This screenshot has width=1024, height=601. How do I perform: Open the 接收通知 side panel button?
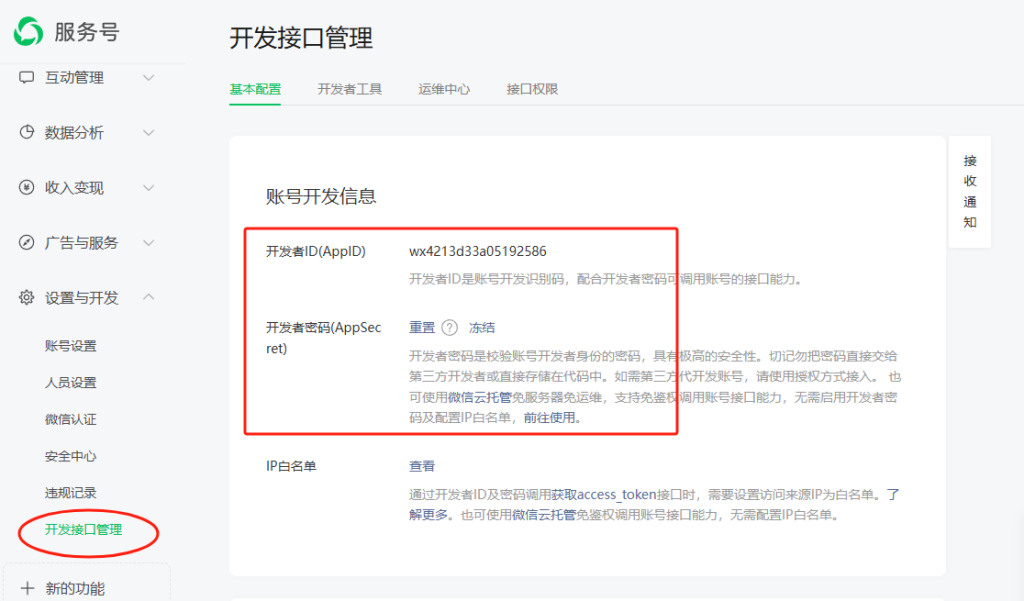tap(970, 191)
